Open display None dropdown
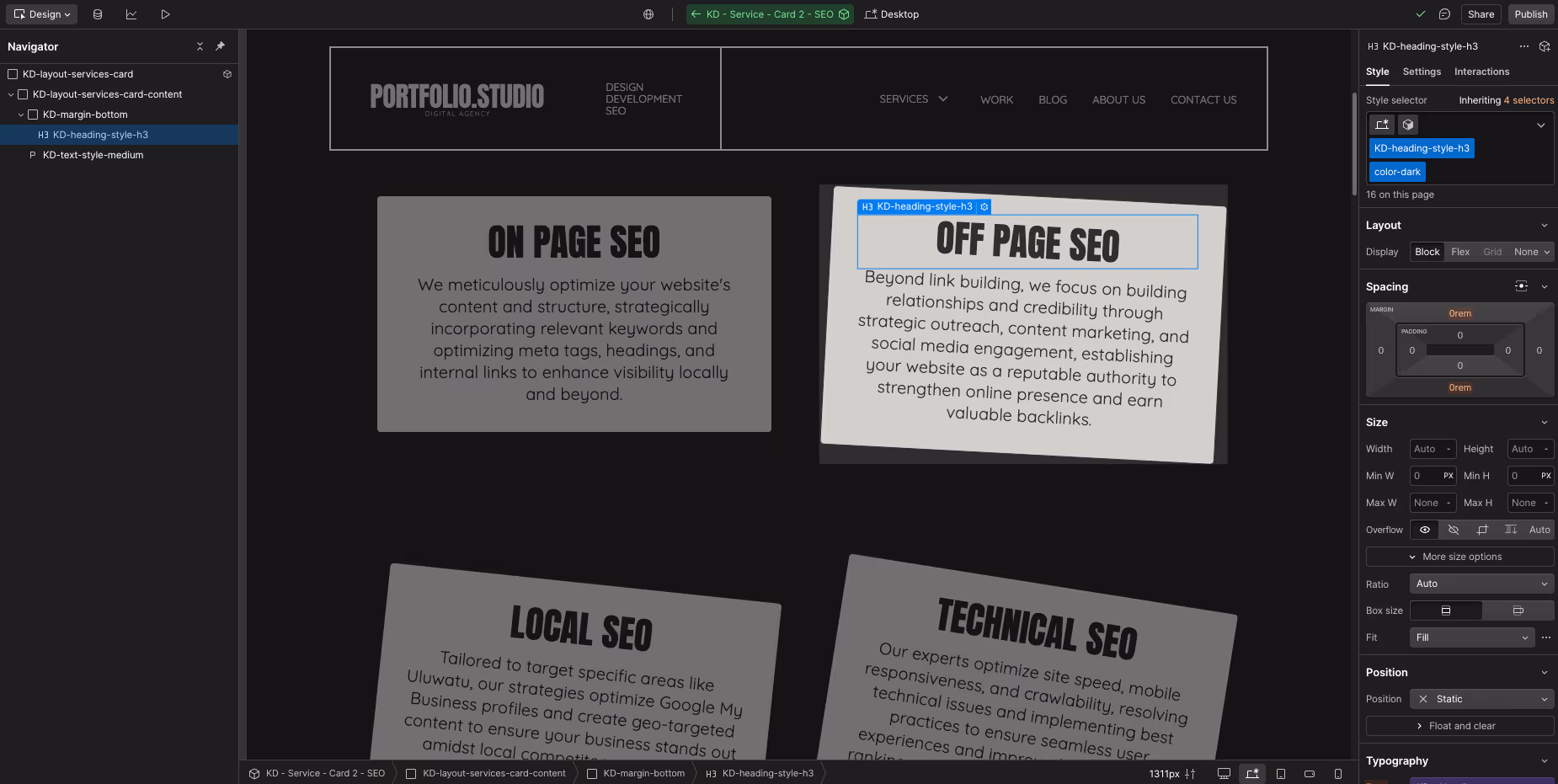 point(1531,252)
